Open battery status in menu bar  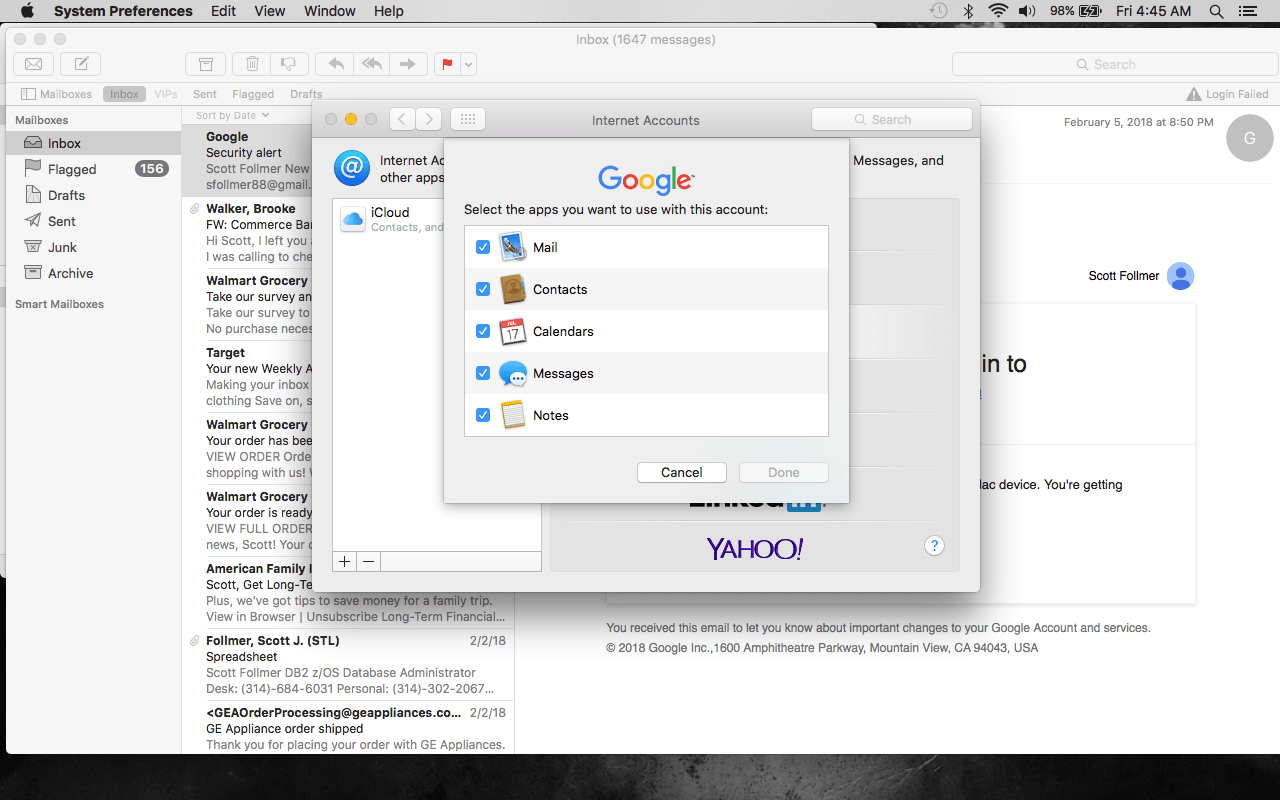[x=1076, y=11]
